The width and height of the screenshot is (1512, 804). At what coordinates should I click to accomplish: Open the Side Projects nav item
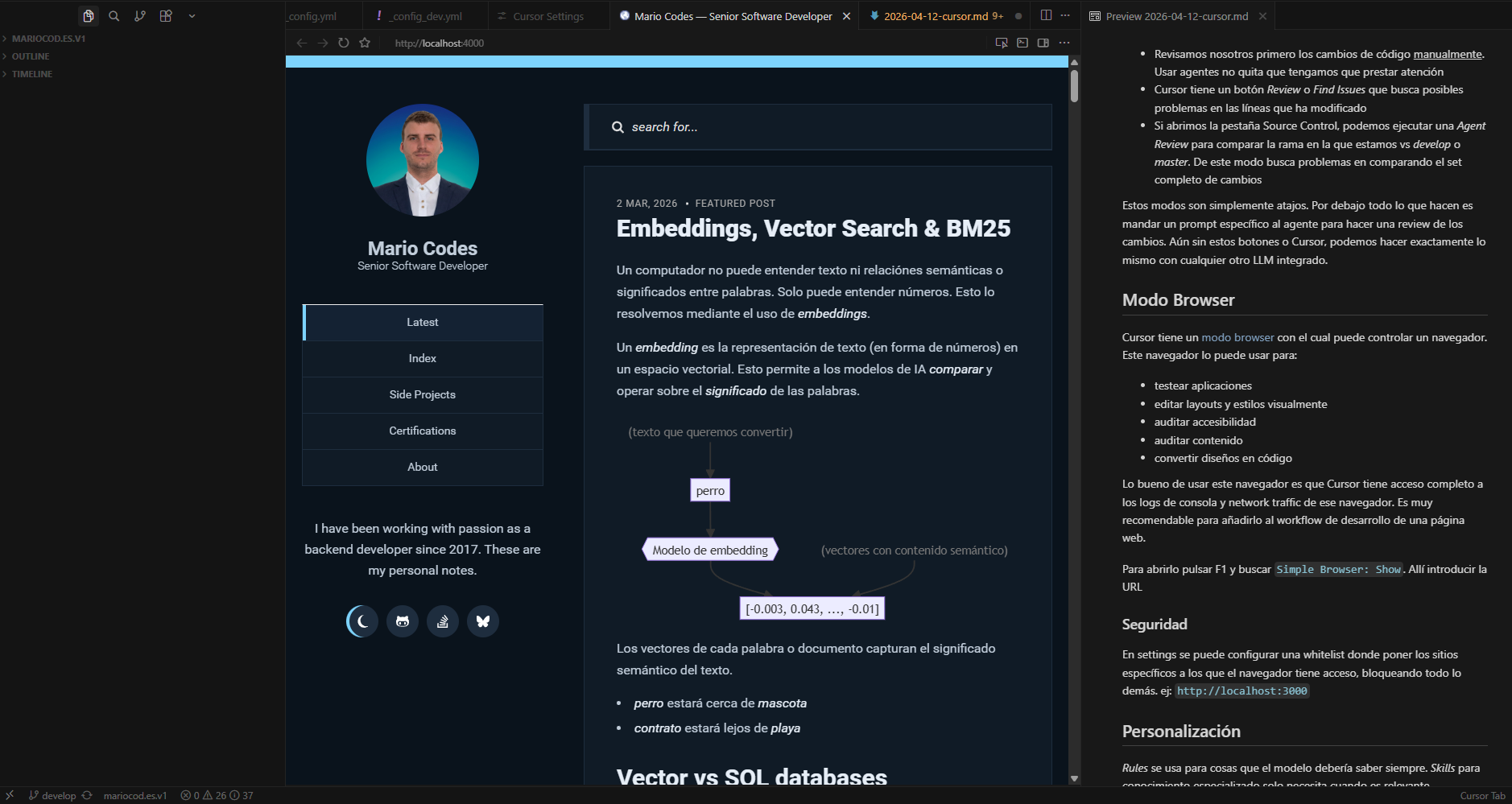pos(423,395)
